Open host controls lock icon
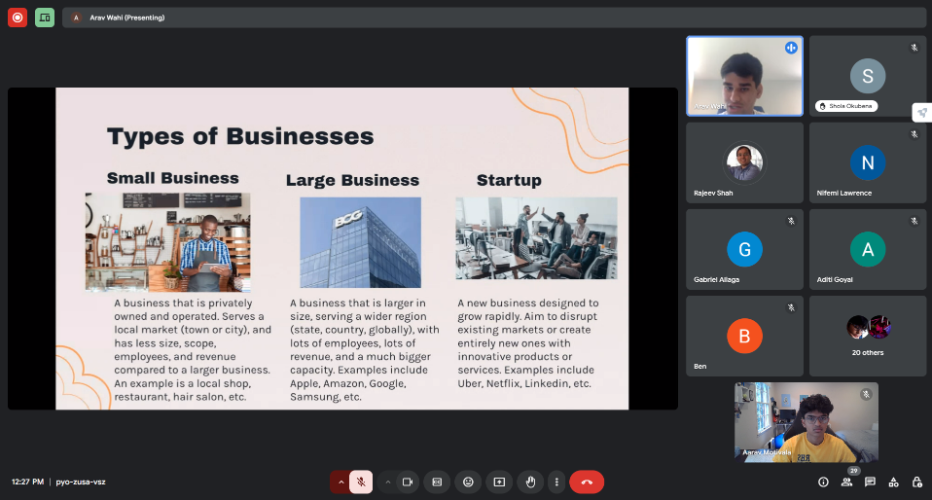The width and height of the screenshot is (932, 500). [x=916, y=482]
